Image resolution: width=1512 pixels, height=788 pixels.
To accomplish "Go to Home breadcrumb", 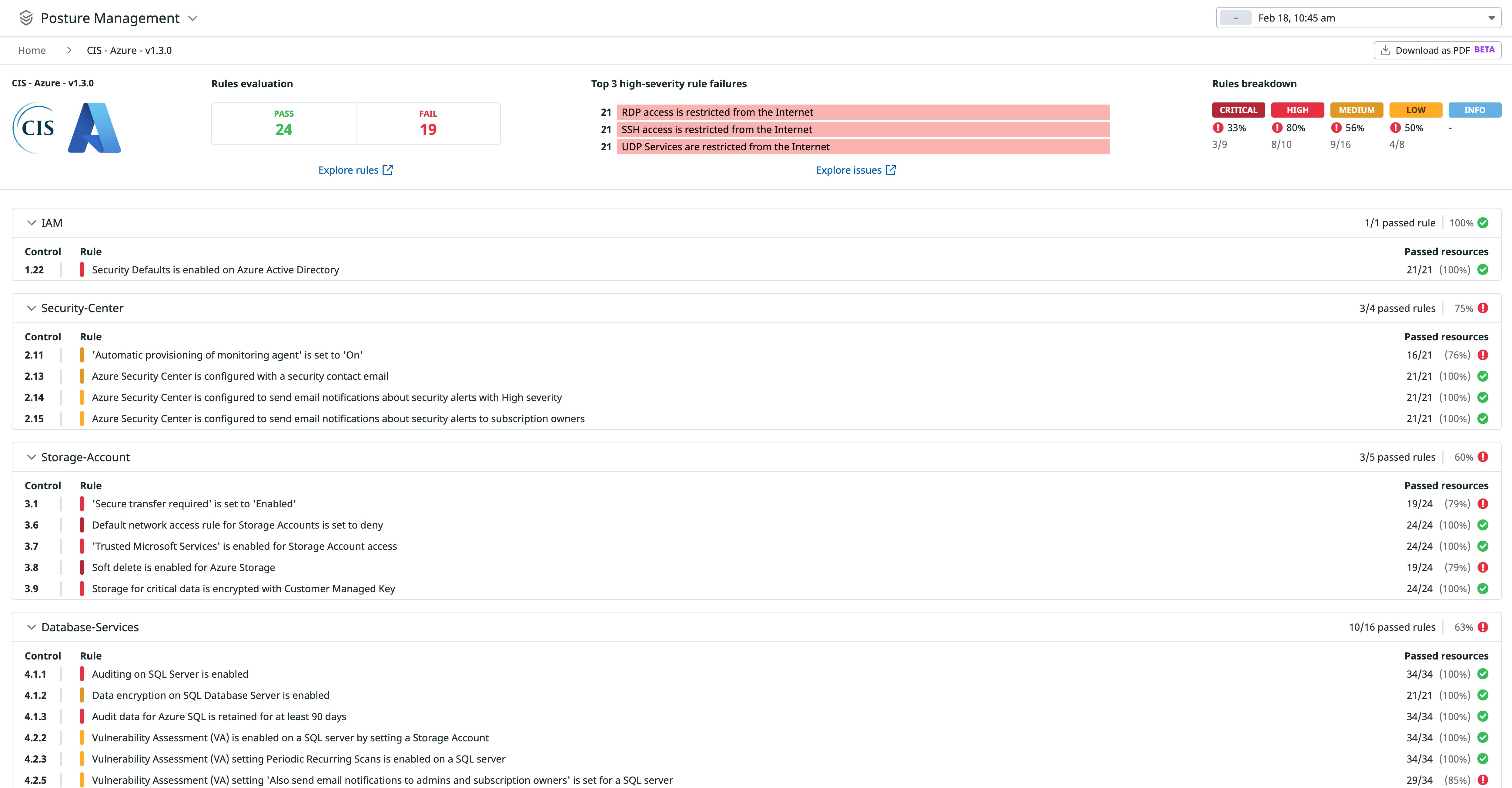I will tap(32, 50).
